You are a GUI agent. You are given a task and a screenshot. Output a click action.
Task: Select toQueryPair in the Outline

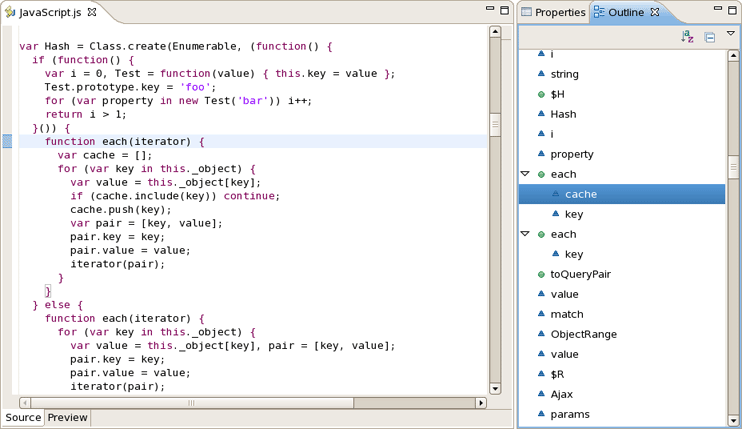click(580, 274)
